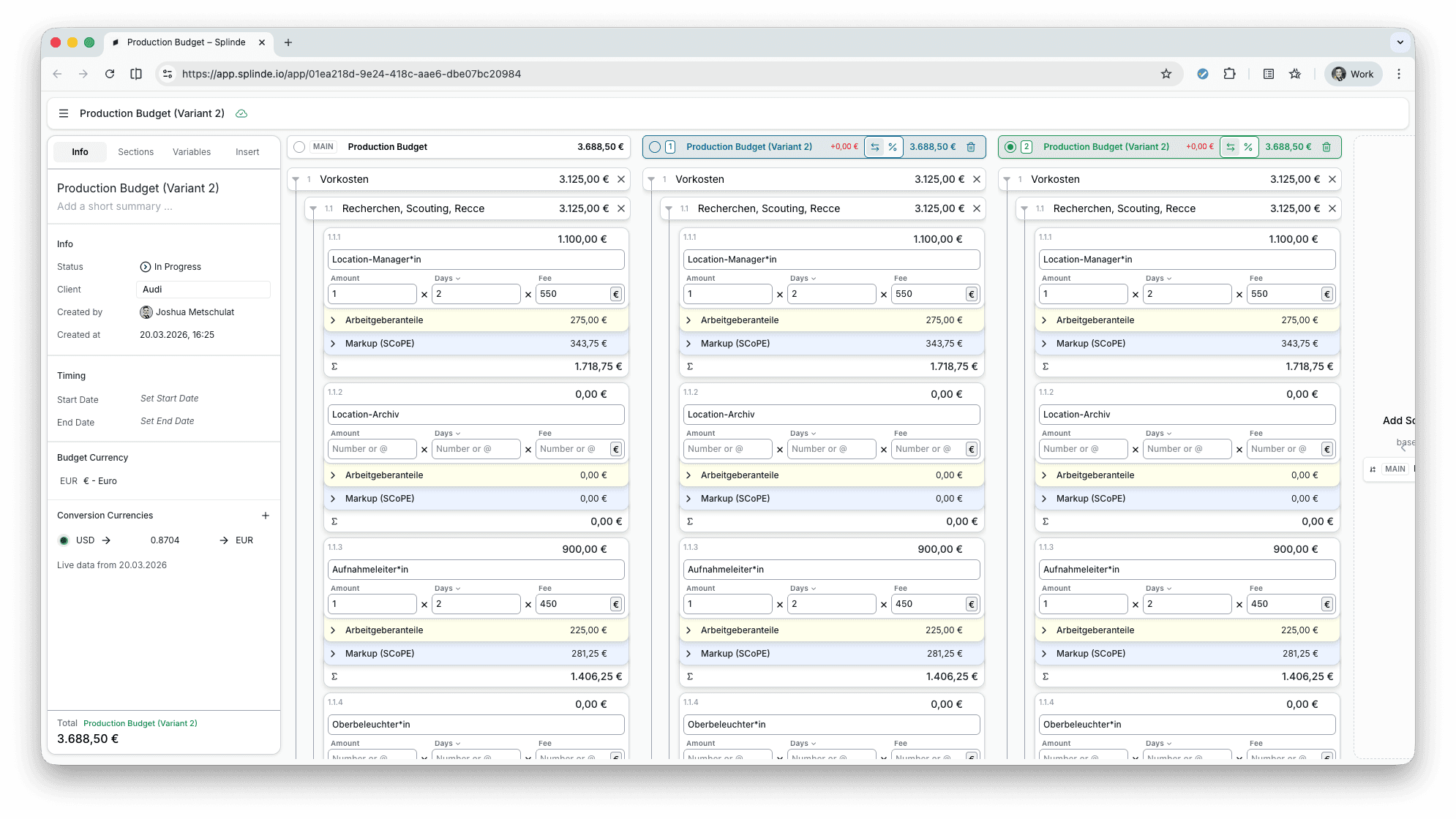Click euro currency icon in Location-Manager fee field
The width and height of the screenshot is (1456, 819).
(x=616, y=294)
